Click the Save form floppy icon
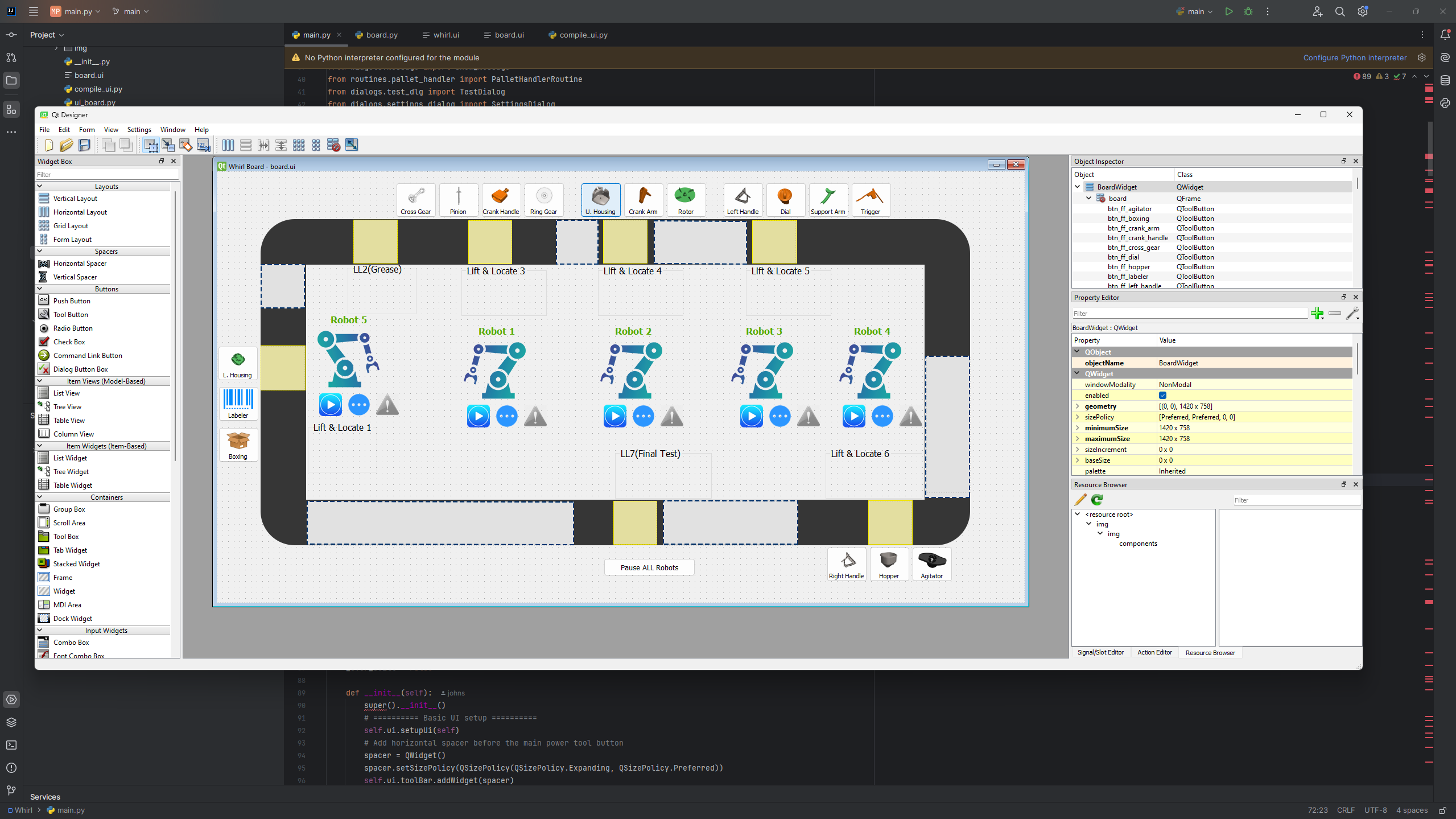1456x819 pixels. click(x=84, y=145)
